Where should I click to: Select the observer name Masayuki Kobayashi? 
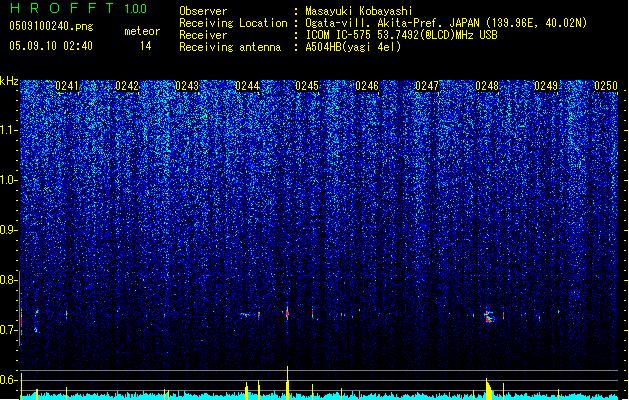(x=359, y=11)
